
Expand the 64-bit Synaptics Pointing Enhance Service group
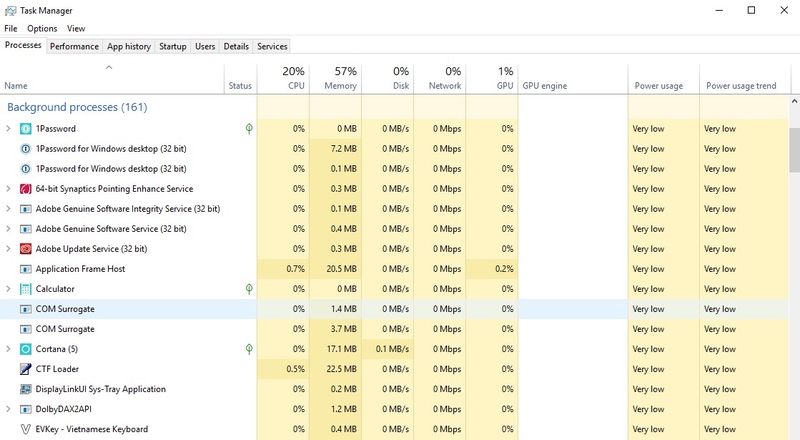point(8,189)
